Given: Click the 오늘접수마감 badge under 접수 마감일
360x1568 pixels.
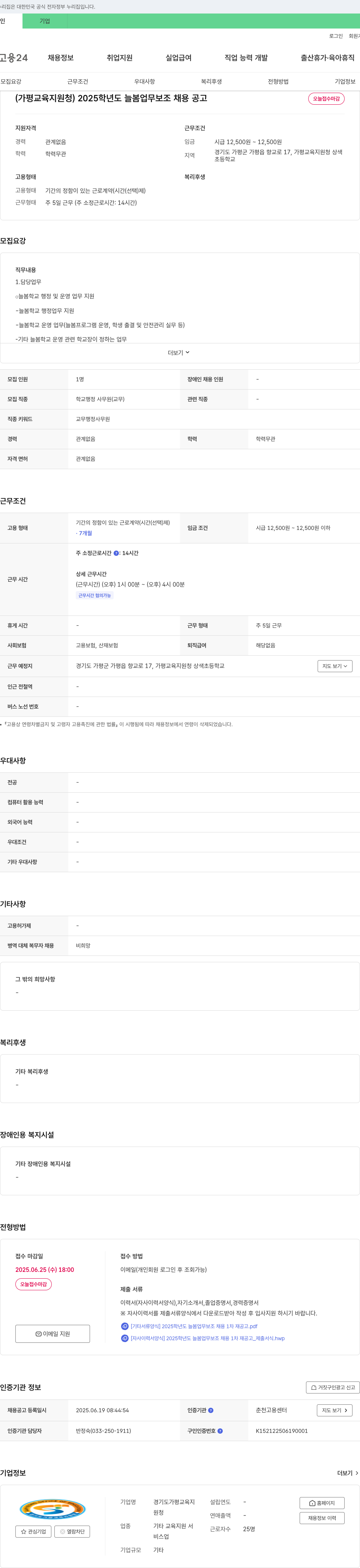Looking at the screenshot, I should coord(33,1284).
